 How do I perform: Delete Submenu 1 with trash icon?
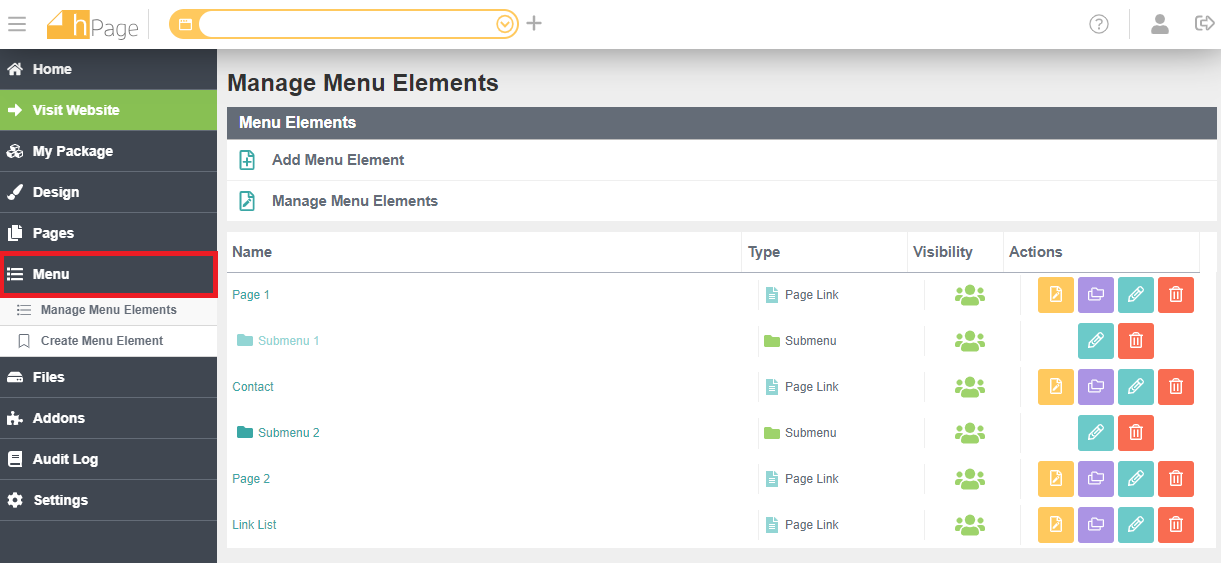click(1136, 341)
